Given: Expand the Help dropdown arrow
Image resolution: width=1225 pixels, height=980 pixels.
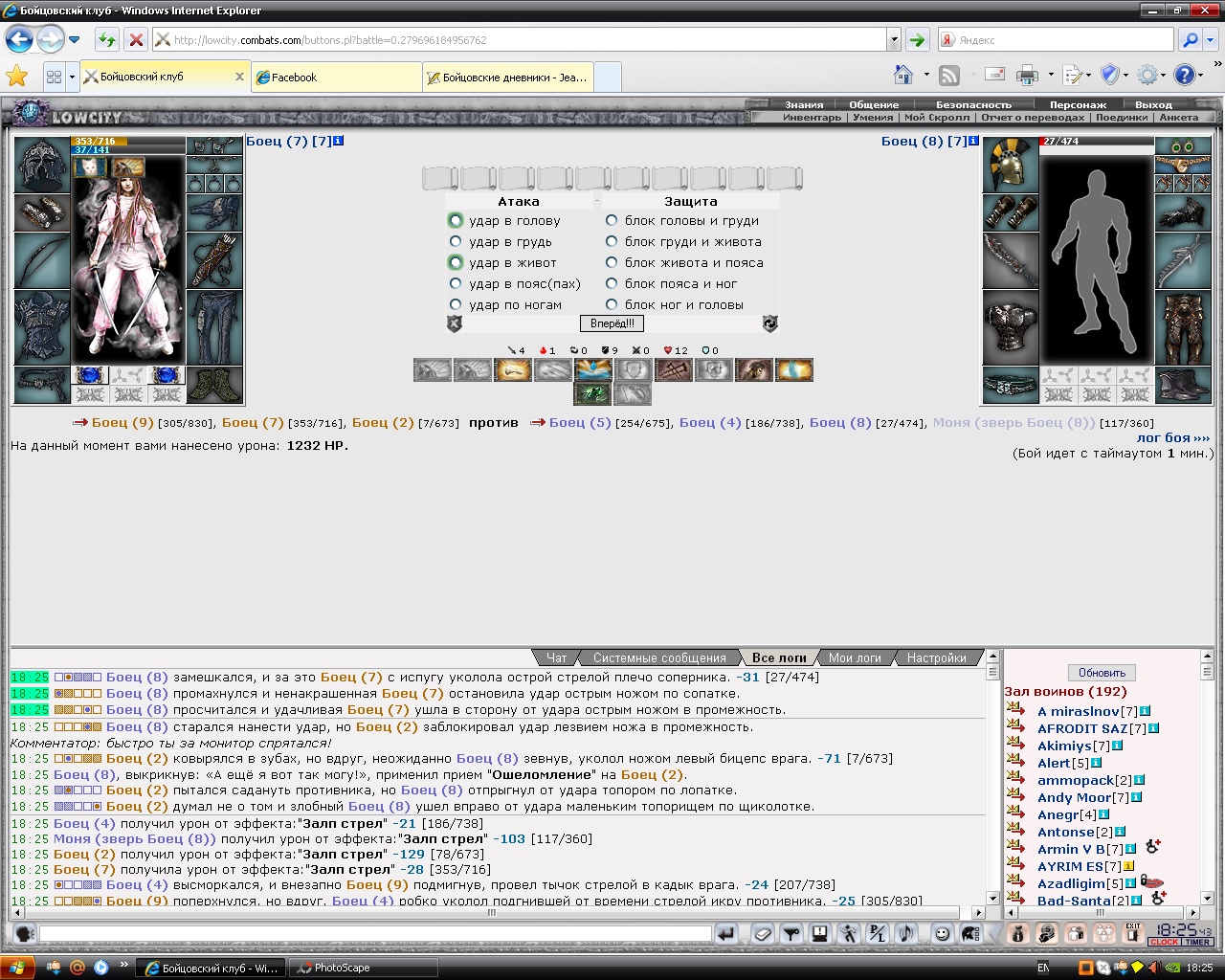Looking at the screenshot, I should point(1200,75).
